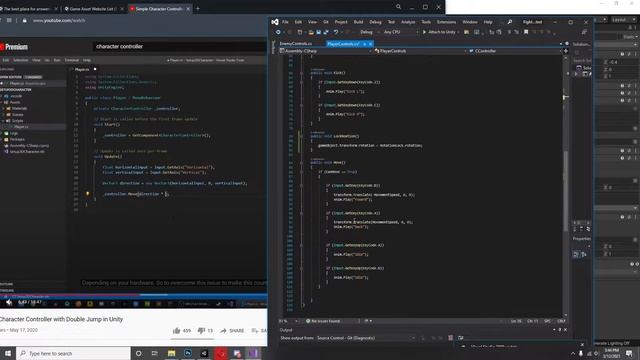
Task: Click the split editor icon above scrollbar
Action: [566, 51]
